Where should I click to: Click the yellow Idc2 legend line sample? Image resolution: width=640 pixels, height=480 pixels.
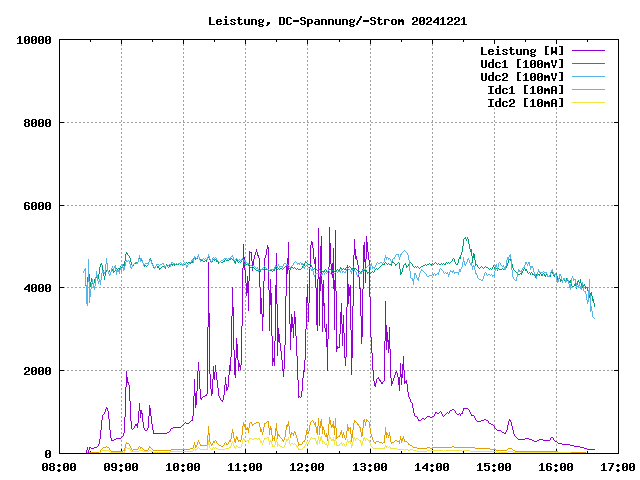point(588,103)
